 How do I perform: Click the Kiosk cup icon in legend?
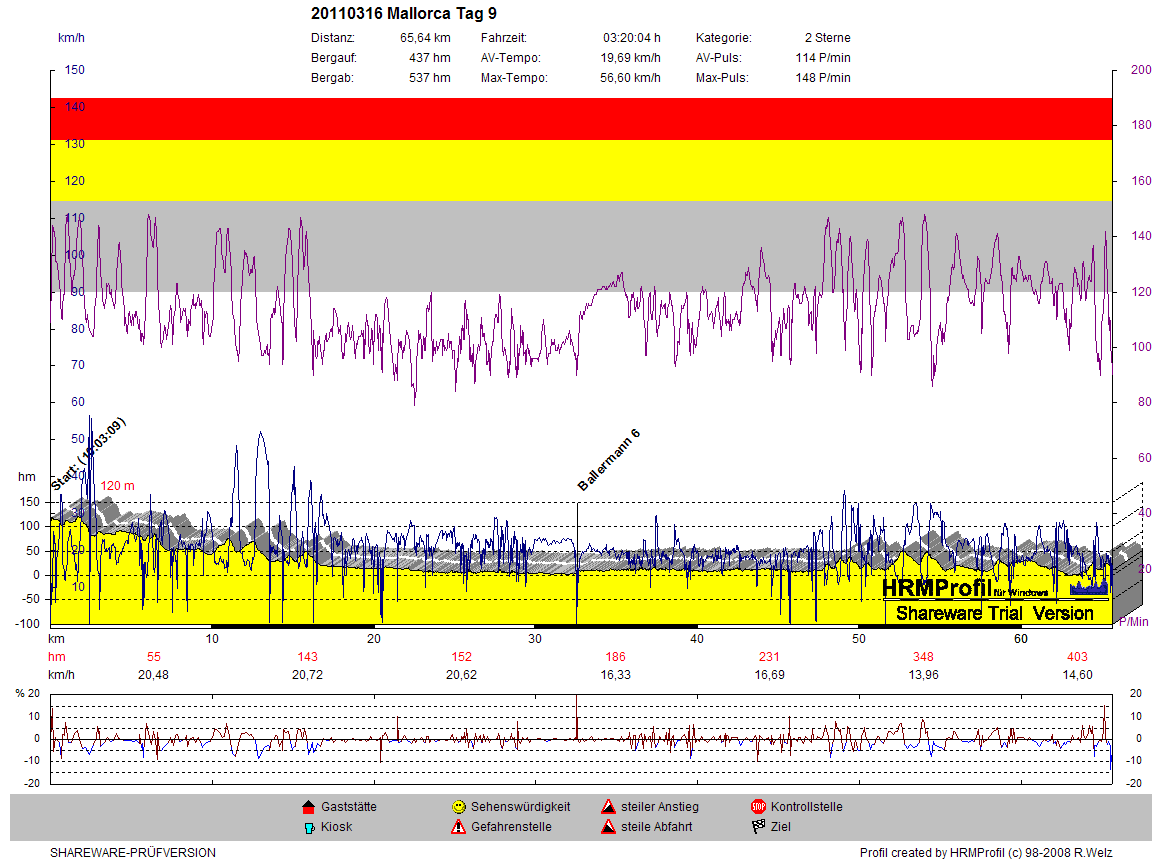(x=308, y=828)
